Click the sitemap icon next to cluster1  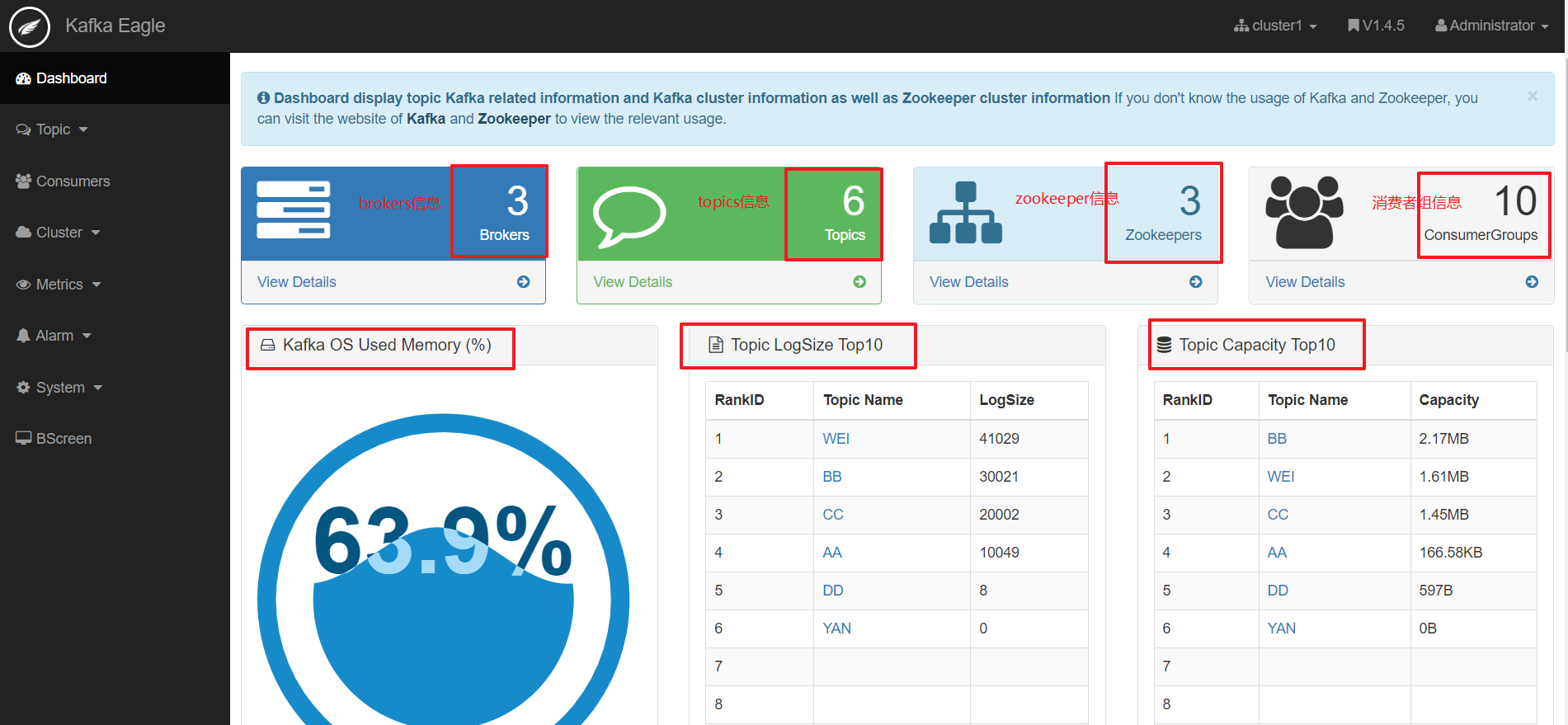1241,26
